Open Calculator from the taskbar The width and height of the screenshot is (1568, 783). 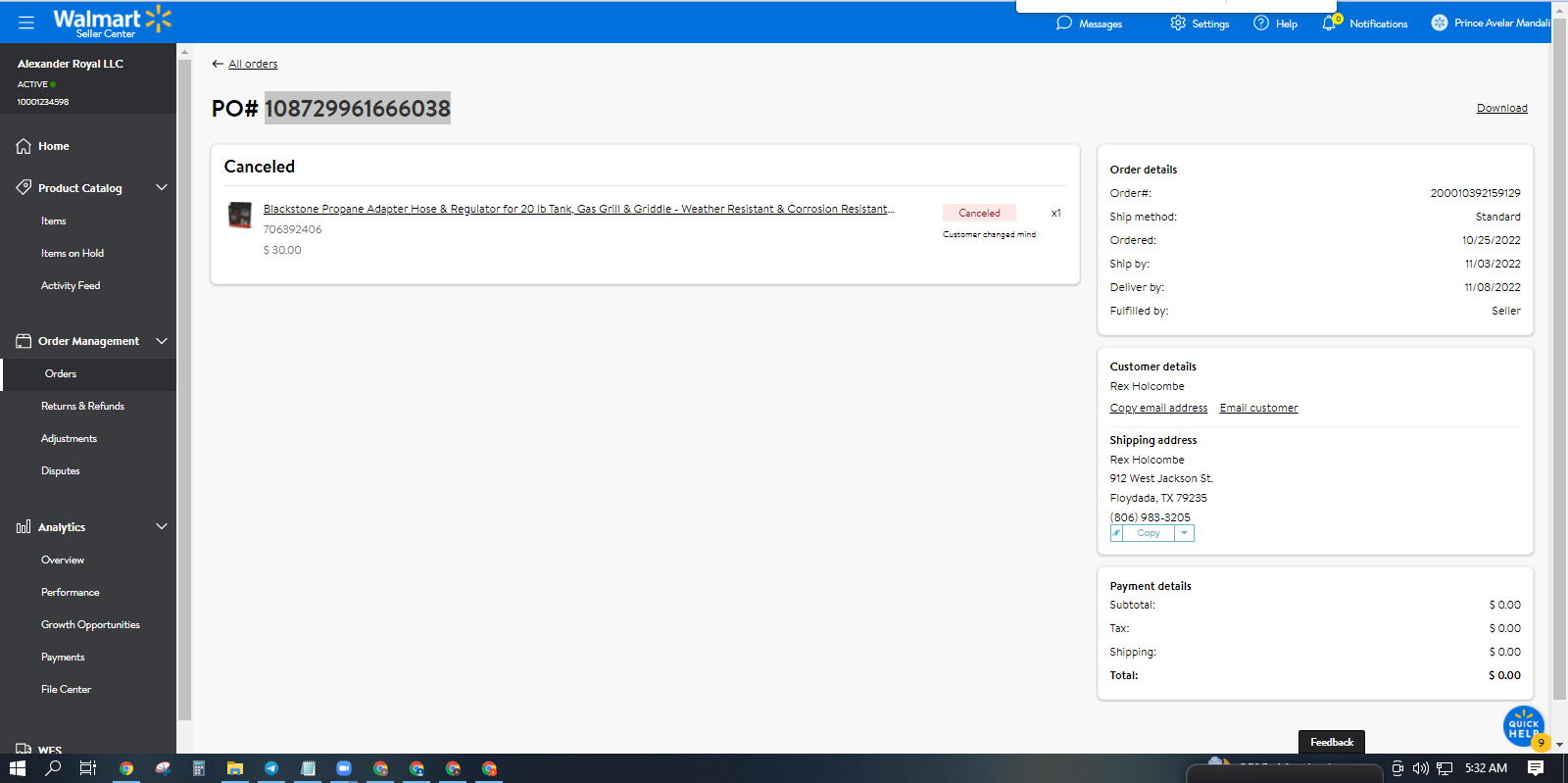click(x=199, y=768)
